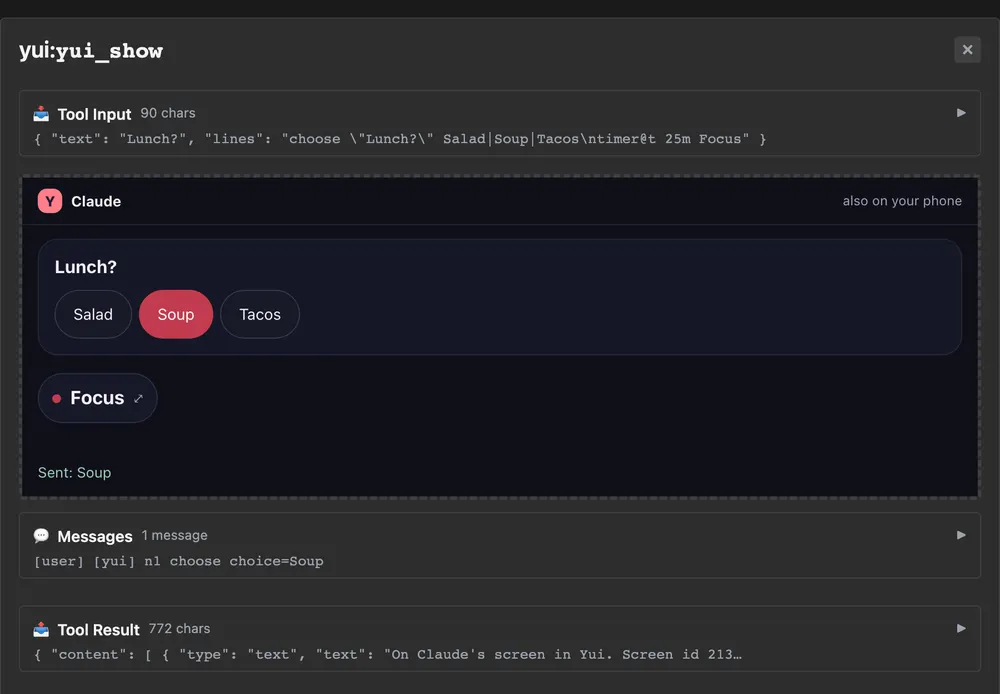The height and width of the screenshot is (694, 1000).
Task: Open the Focus timer pill
Action: (x=98, y=398)
